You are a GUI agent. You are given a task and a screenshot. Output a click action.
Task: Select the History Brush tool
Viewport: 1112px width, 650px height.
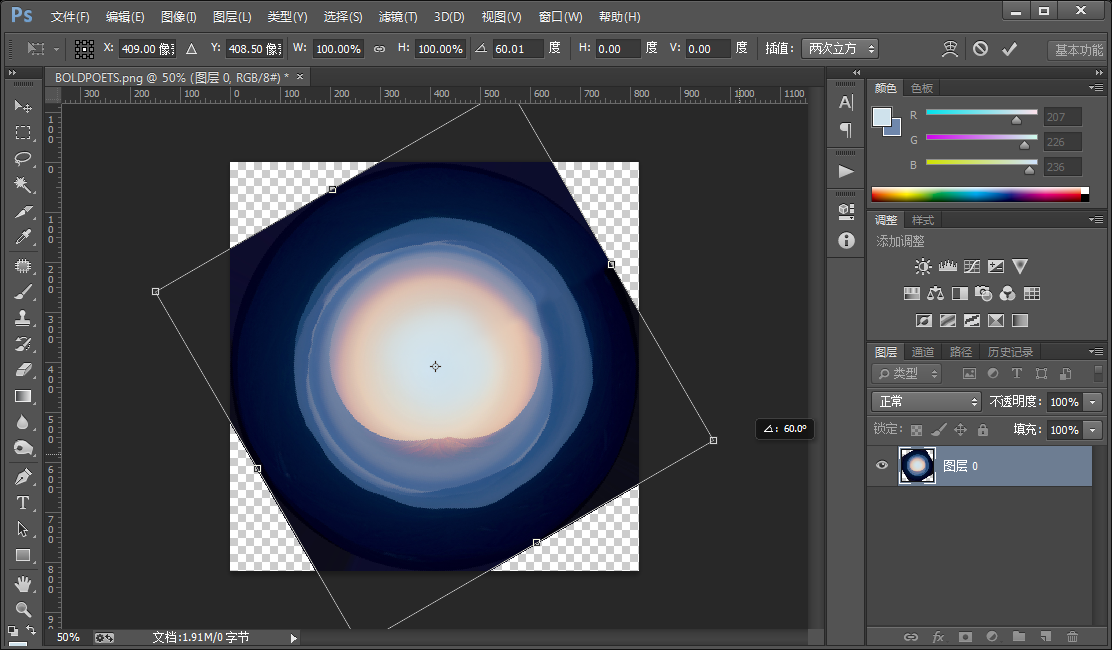coord(23,344)
